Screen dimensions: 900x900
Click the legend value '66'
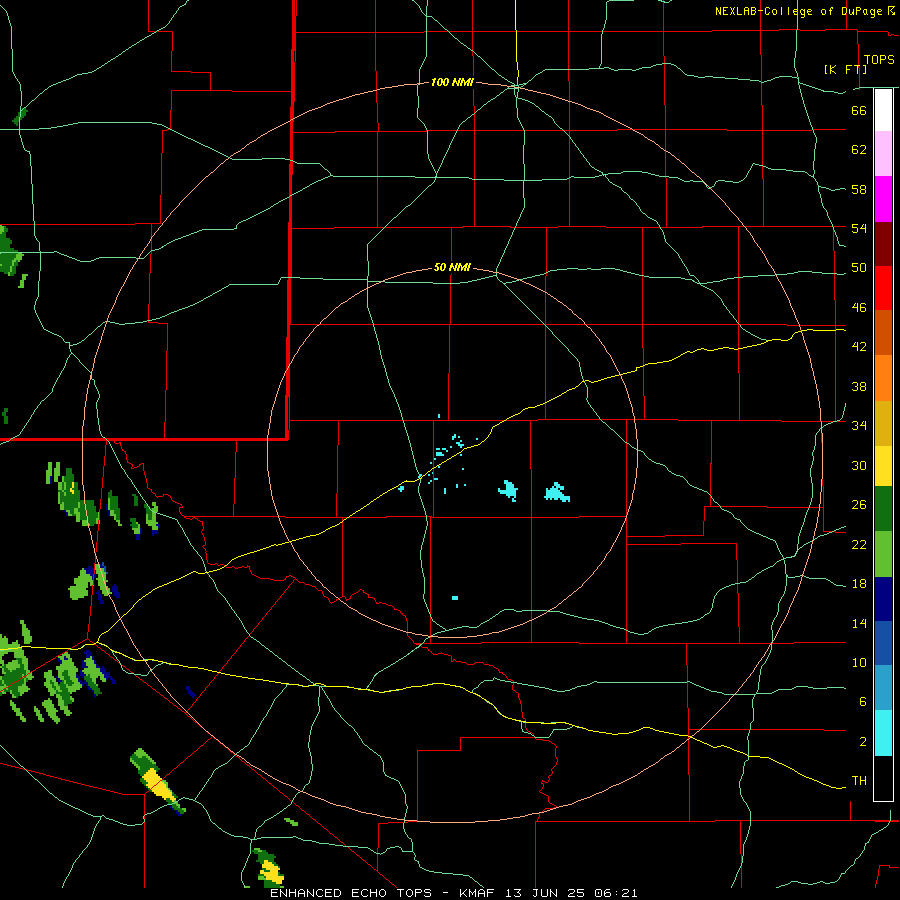point(859,110)
